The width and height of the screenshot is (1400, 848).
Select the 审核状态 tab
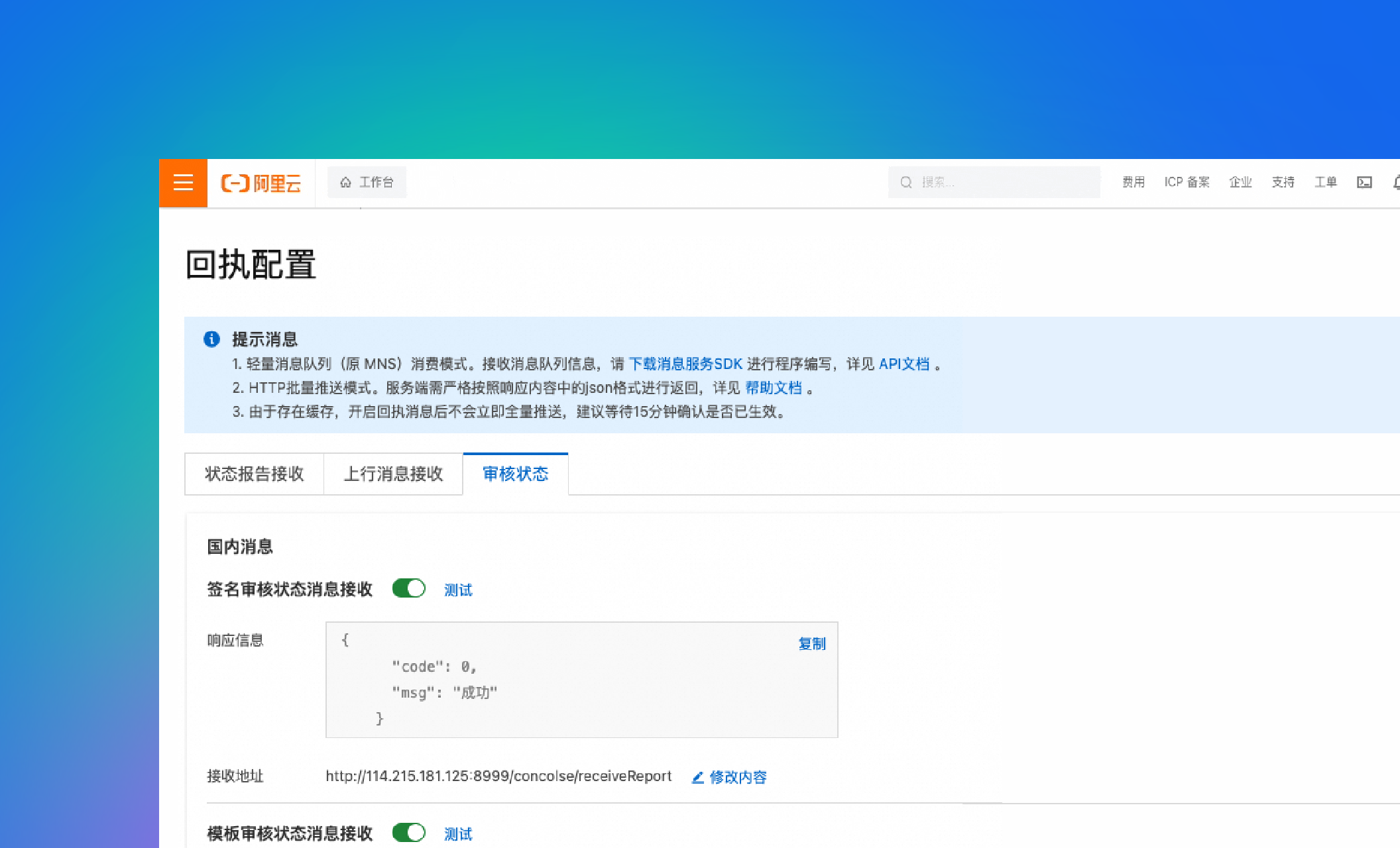coord(516,474)
